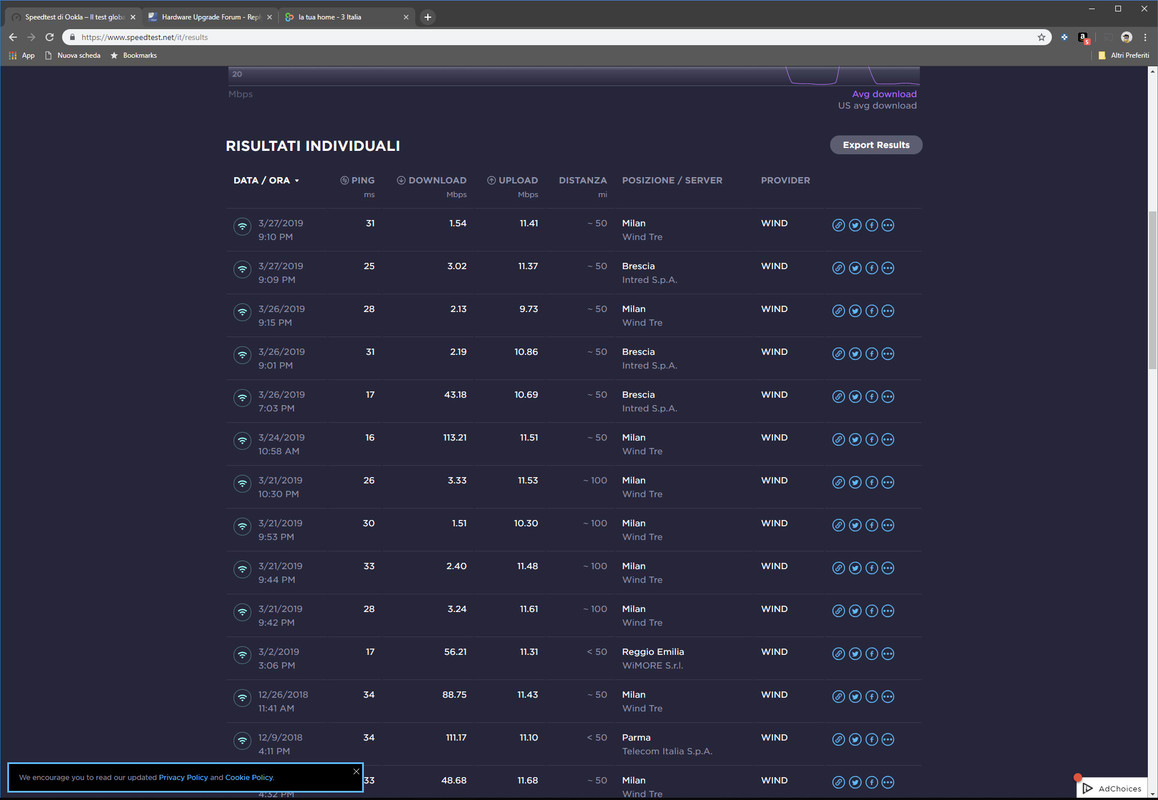Open Chrome menu with three dots
1158x800 pixels.
tap(1145, 37)
